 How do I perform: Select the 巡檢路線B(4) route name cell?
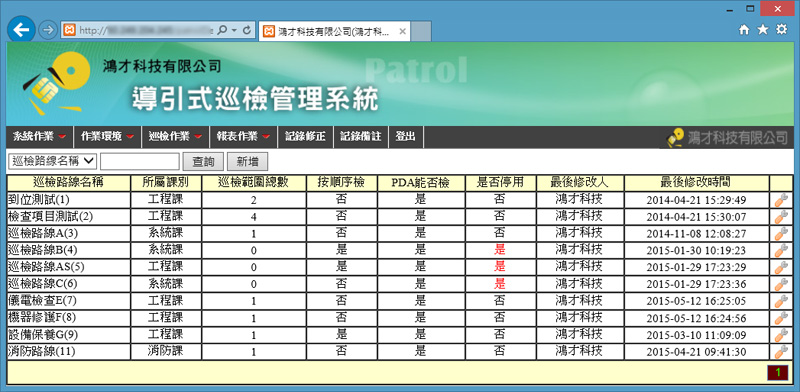[x=69, y=250]
